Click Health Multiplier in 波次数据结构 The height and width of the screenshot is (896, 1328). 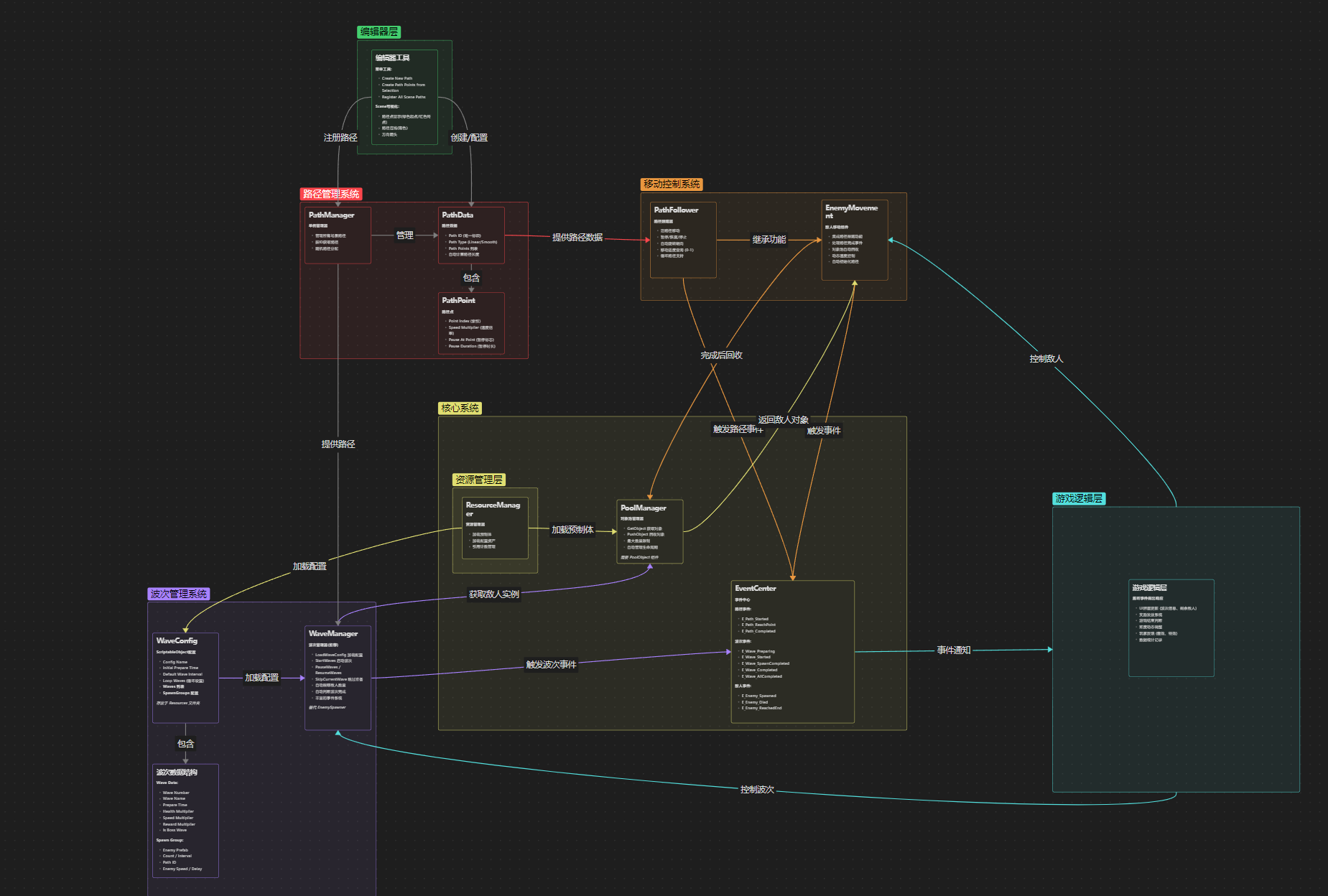coord(178,811)
